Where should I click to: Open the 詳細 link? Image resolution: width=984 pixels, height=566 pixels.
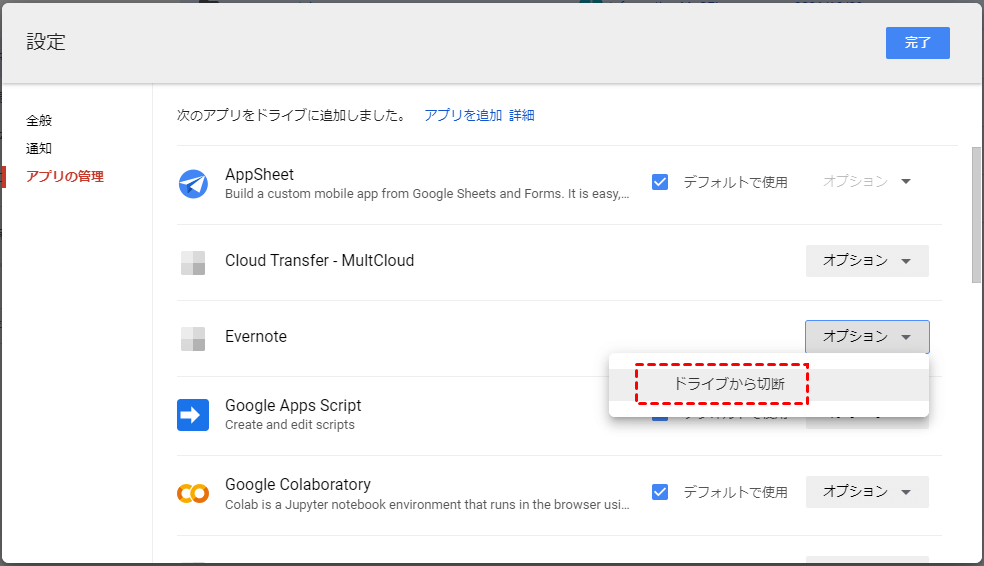tap(521, 115)
